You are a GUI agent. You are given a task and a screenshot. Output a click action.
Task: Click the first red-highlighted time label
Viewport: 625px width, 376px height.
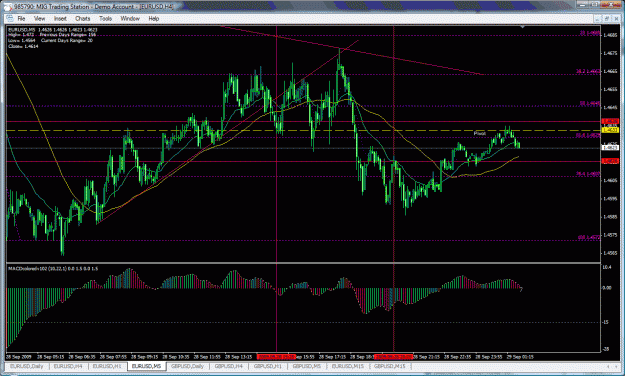point(276,357)
